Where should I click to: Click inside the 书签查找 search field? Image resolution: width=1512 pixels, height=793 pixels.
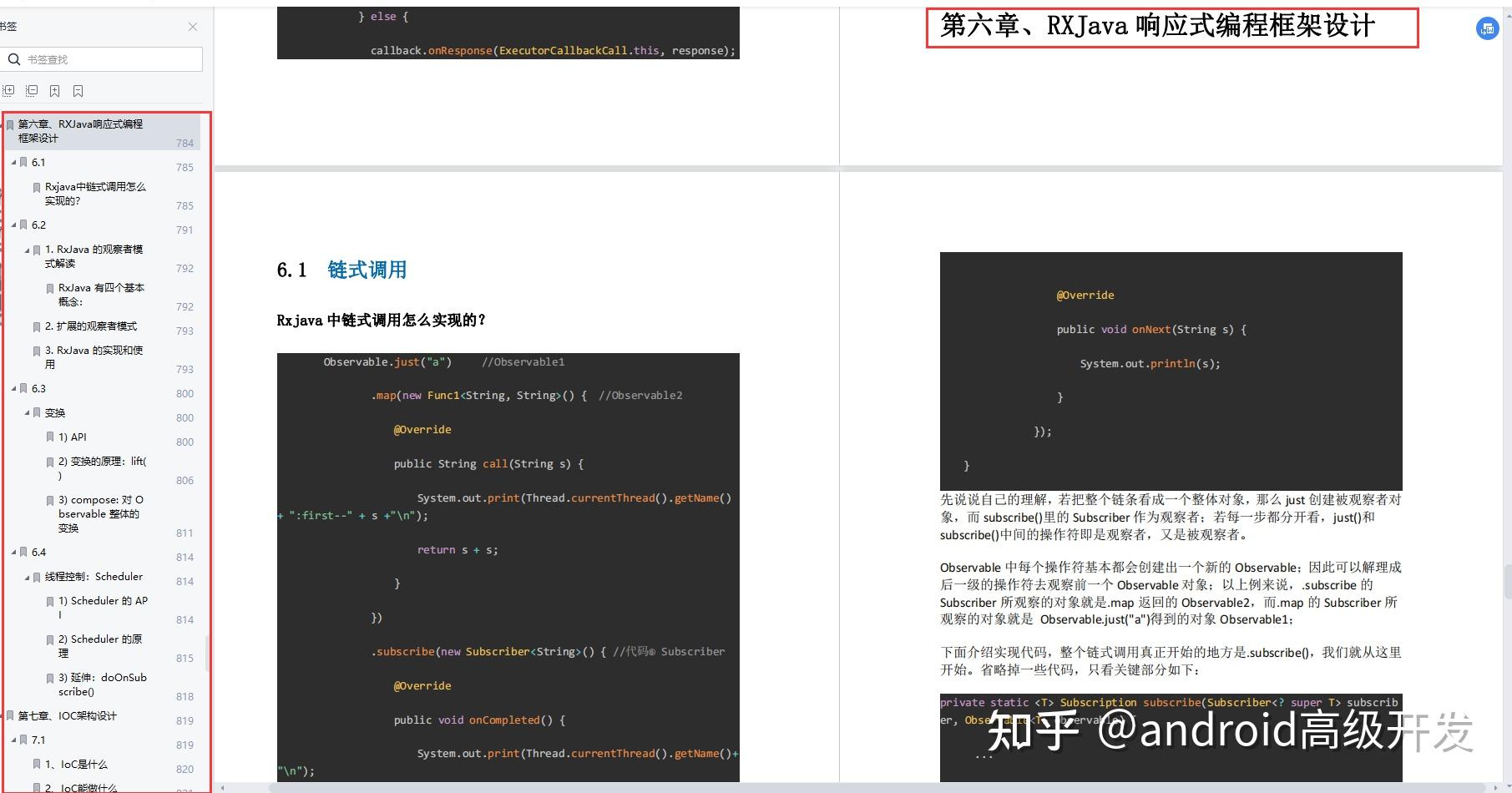pos(100,58)
